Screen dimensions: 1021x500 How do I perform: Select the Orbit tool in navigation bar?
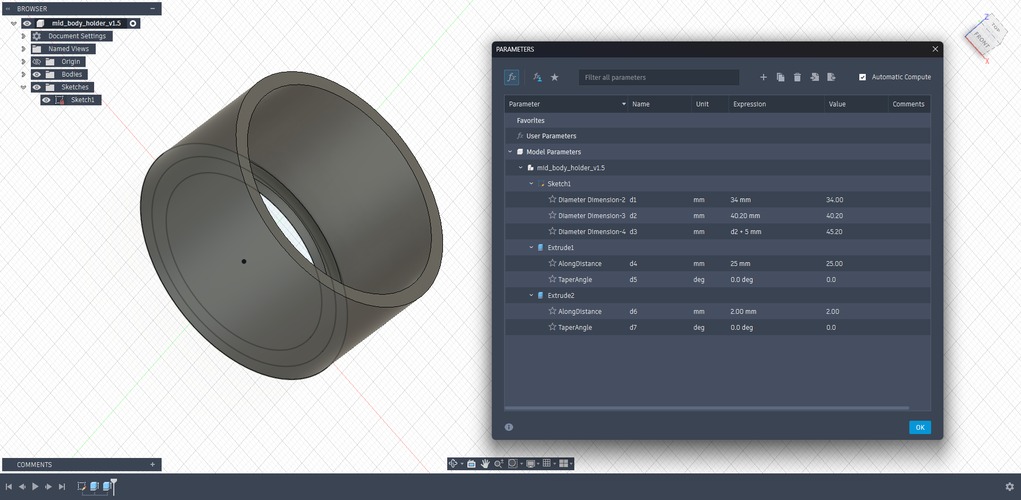454,464
